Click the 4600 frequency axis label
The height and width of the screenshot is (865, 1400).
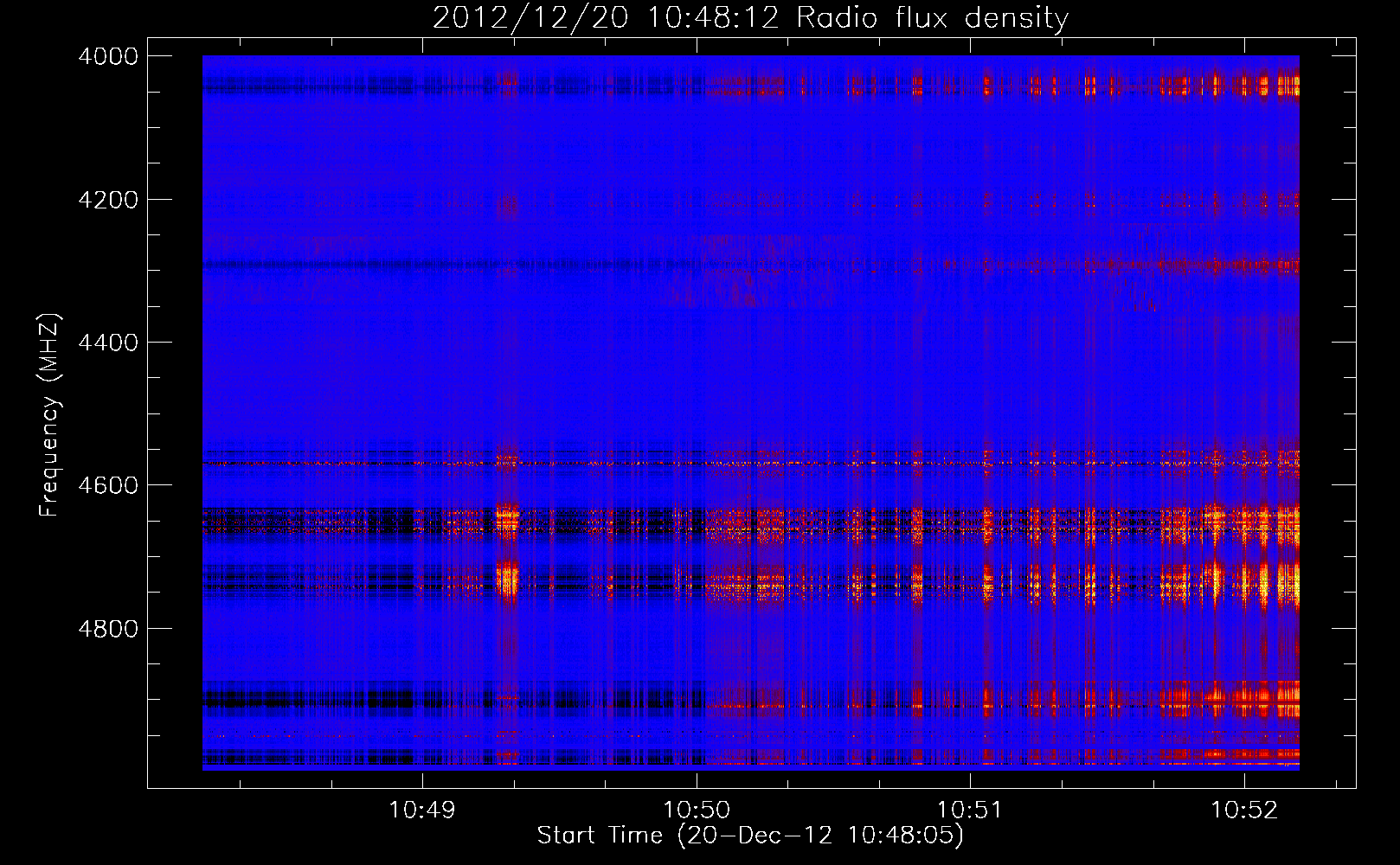(108, 485)
